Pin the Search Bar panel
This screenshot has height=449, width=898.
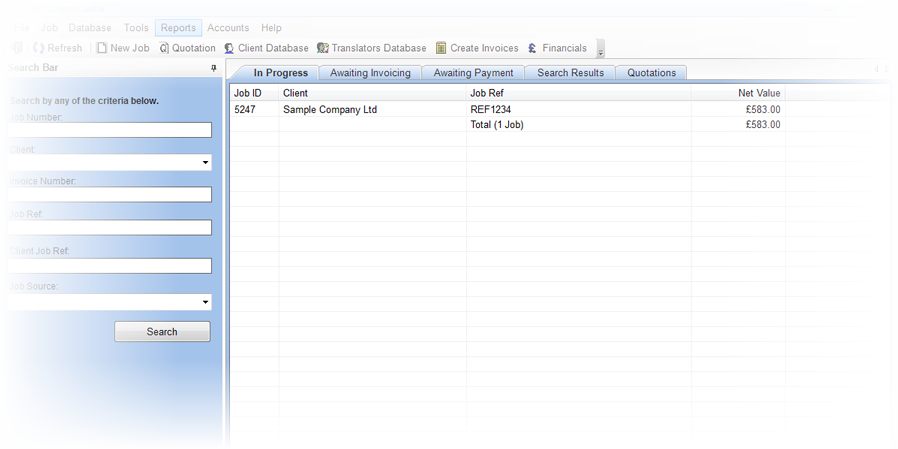click(x=213, y=68)
